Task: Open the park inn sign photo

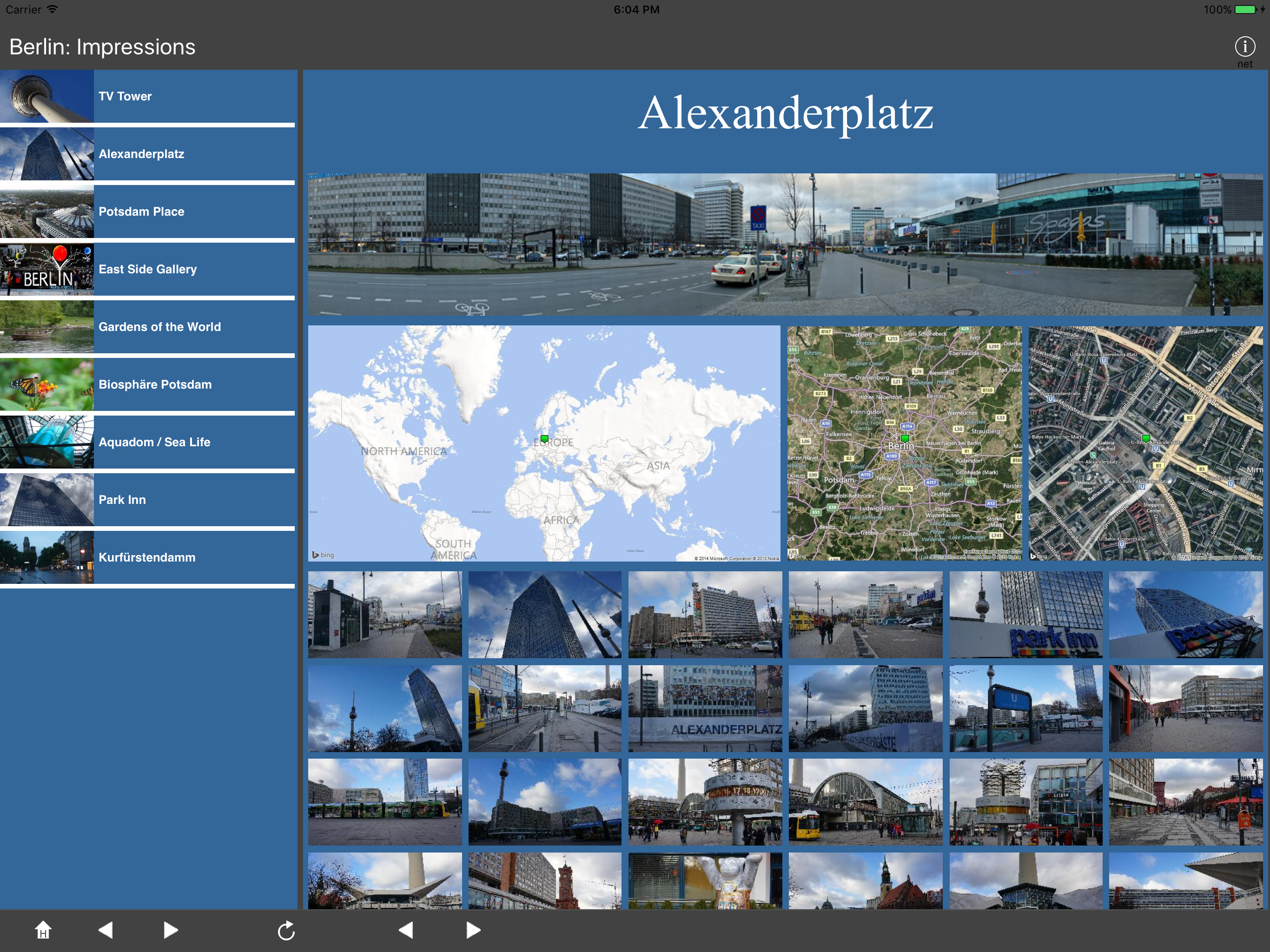Action: 1025,614
